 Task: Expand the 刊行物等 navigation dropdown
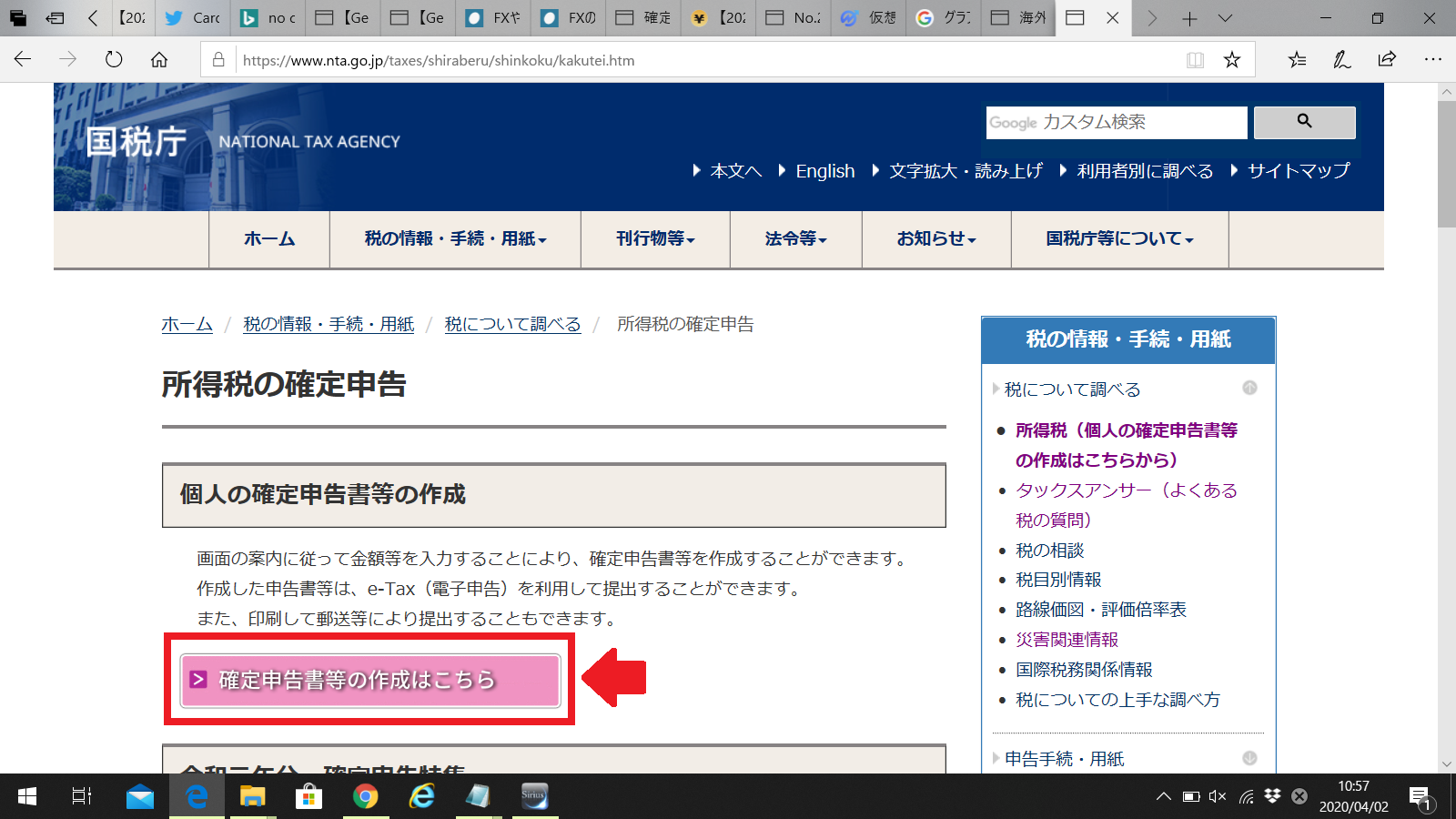pos(654,239)
